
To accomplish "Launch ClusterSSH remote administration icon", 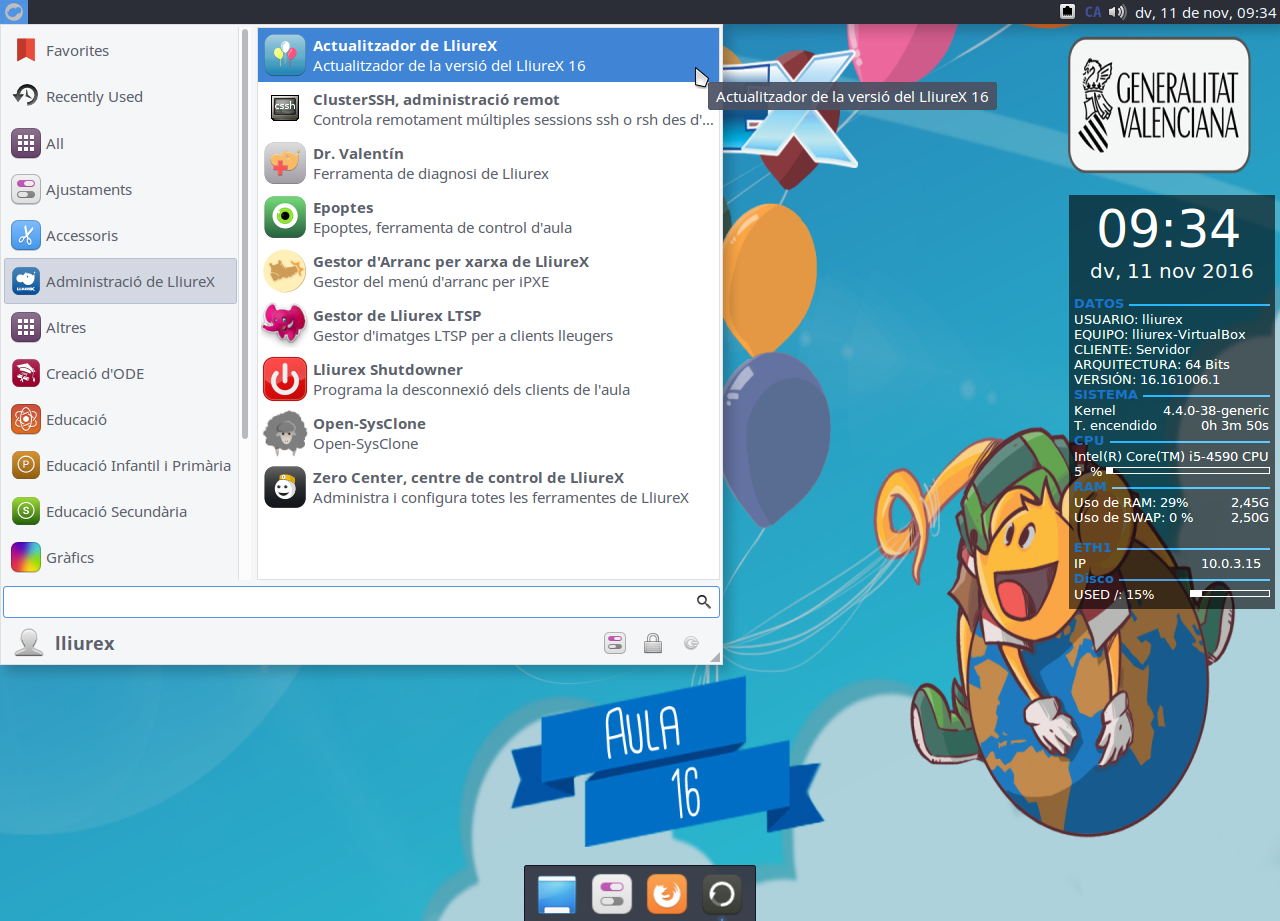I will (285, 109).
